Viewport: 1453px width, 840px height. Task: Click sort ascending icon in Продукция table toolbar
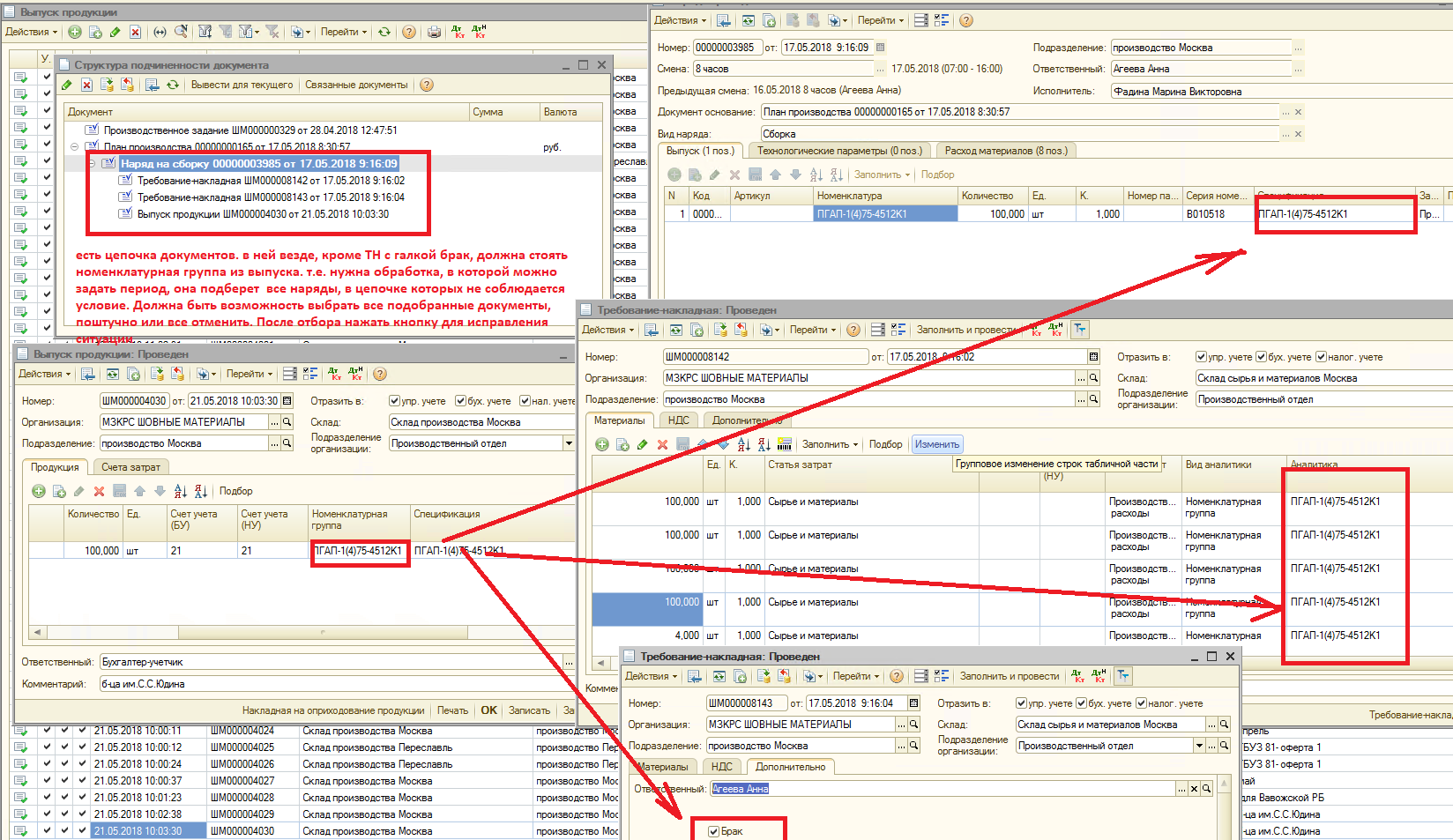pyautogui.click(x=181, y=491)
